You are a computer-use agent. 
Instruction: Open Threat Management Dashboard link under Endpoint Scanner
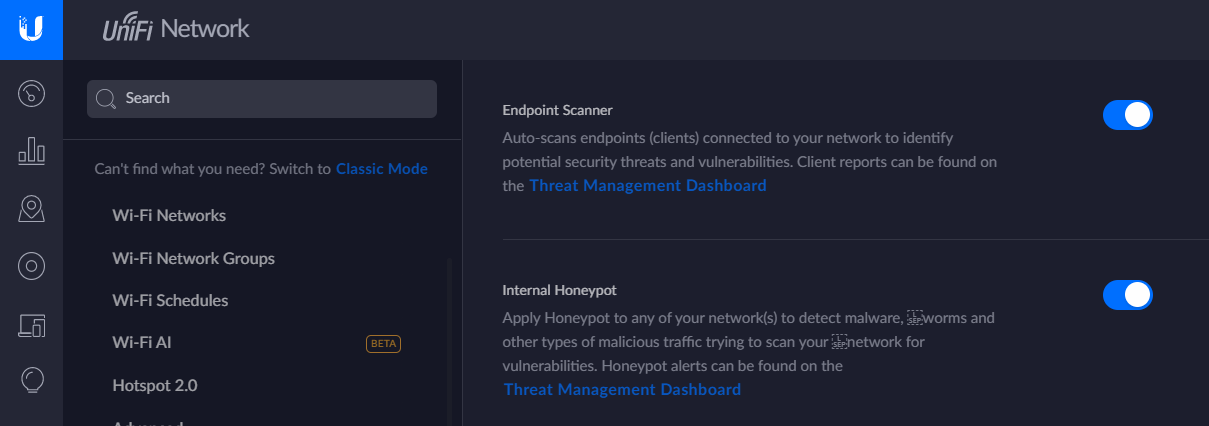coord(648,185)
